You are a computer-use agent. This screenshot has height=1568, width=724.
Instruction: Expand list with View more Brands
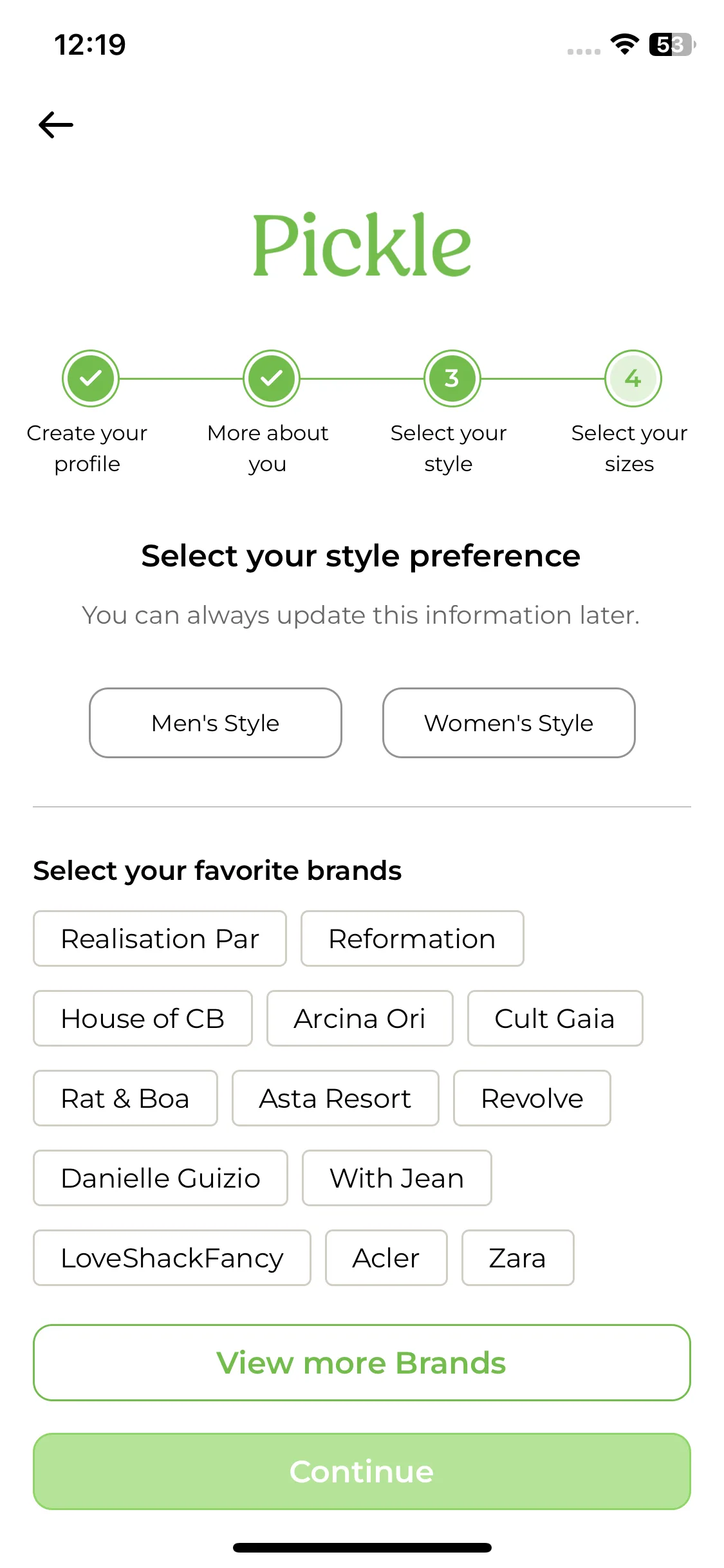tap(362, 1363)
